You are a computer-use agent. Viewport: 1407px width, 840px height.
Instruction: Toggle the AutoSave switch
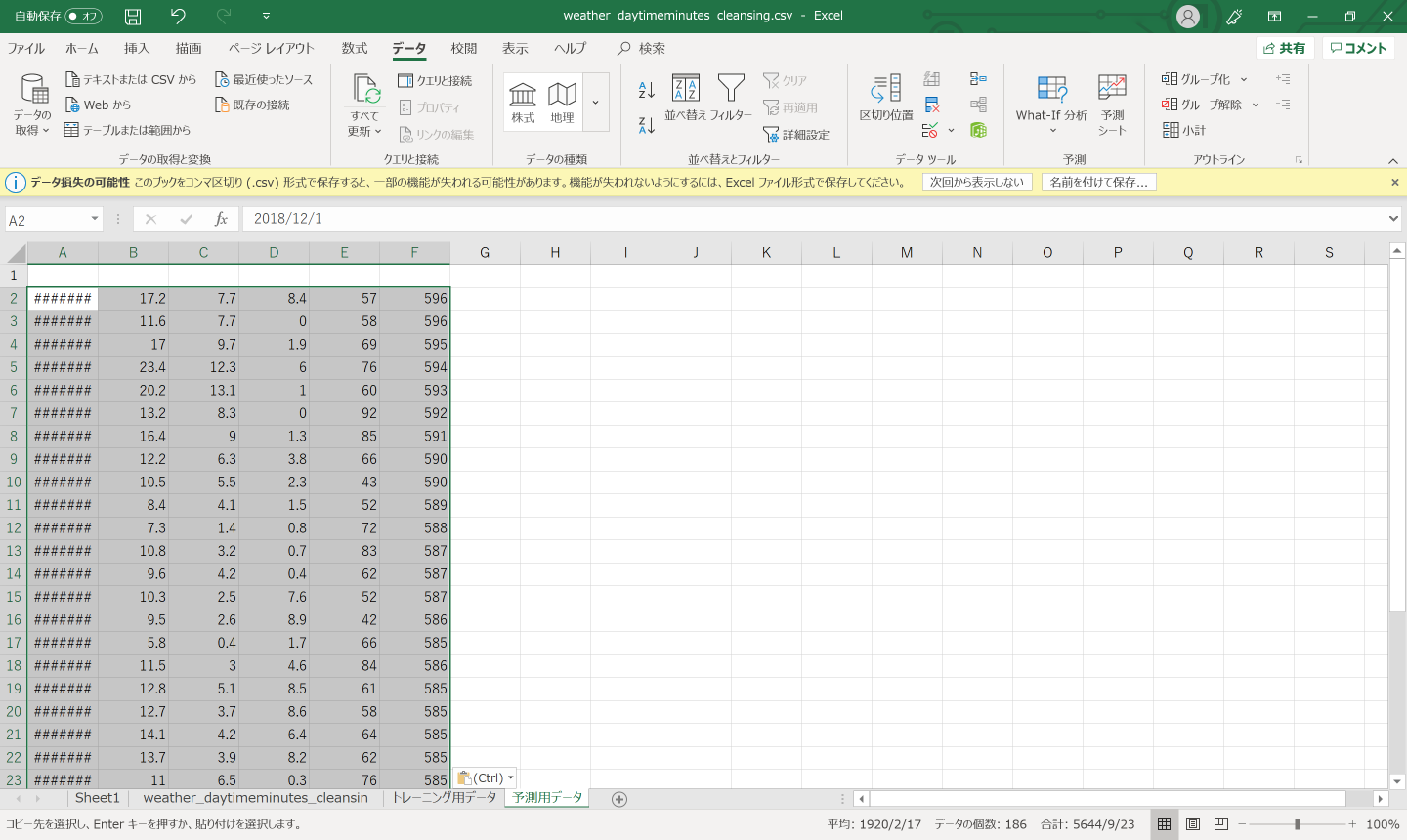point(82,16)
